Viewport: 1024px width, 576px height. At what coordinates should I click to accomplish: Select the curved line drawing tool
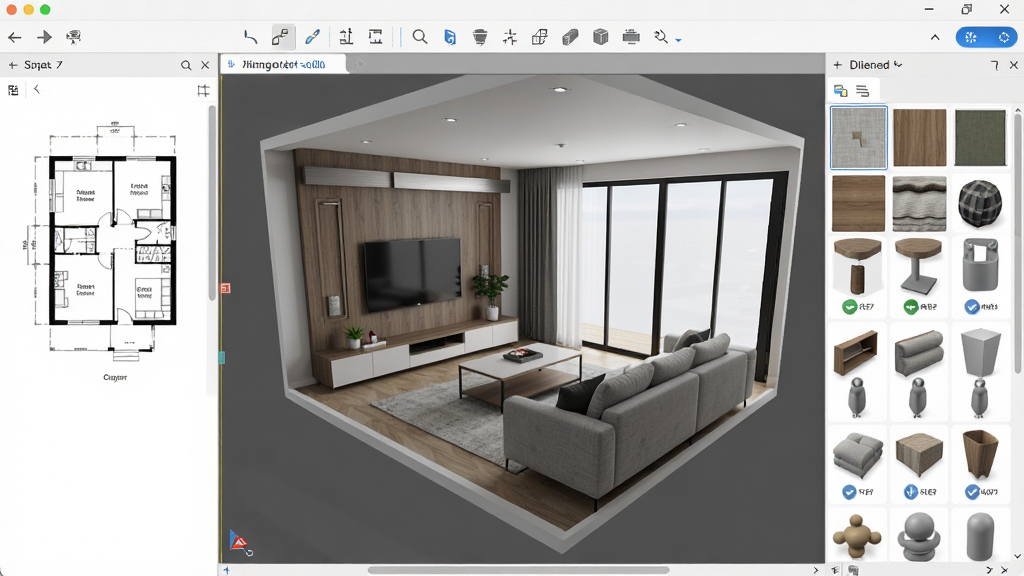251,37
